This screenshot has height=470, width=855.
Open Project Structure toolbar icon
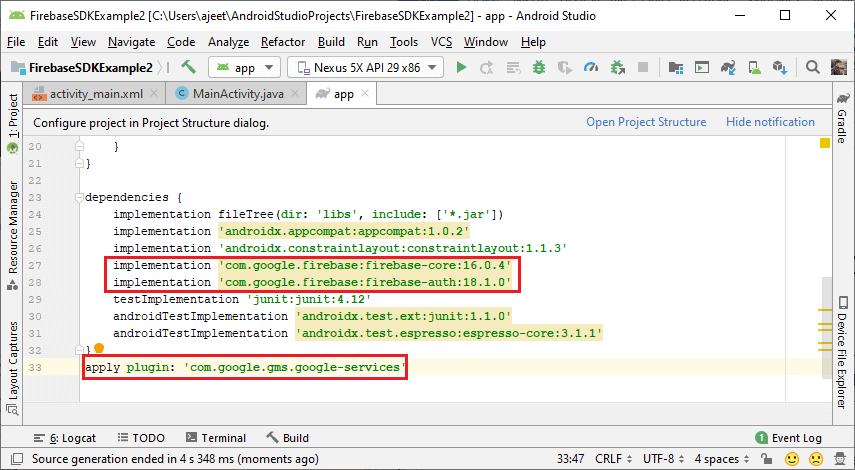pyautogui.click(x=676, y=68)
